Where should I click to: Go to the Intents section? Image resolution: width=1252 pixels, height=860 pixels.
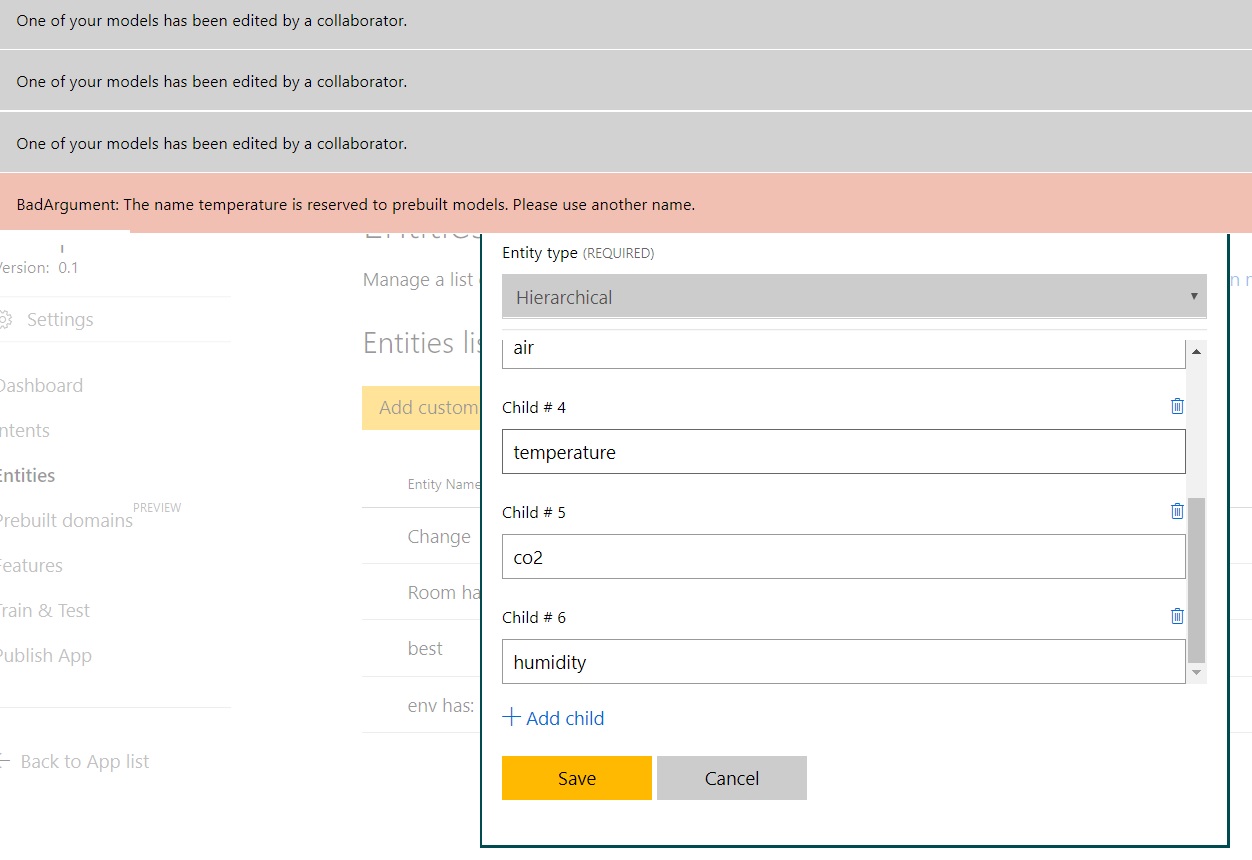(25, 431)
